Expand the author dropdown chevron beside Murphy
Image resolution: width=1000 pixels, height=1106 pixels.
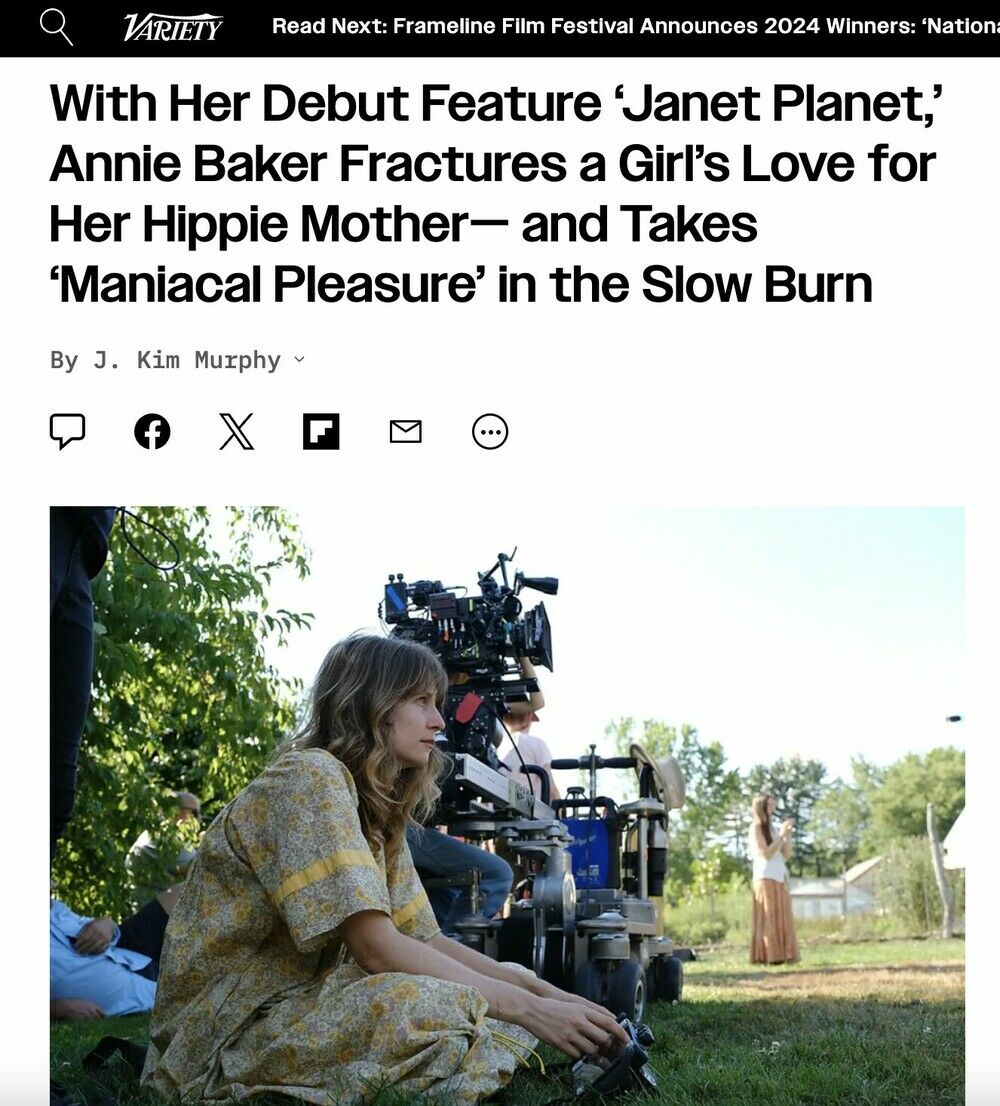coord(299,360)
